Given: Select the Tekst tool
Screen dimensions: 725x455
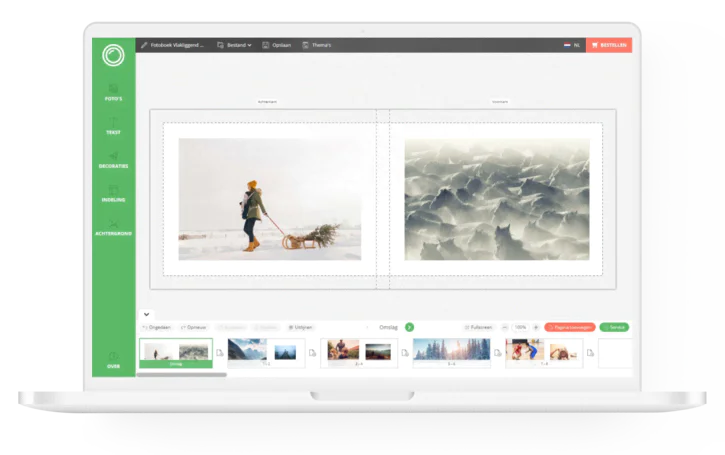Looking at the screenshot, I should tap(113, 127).
